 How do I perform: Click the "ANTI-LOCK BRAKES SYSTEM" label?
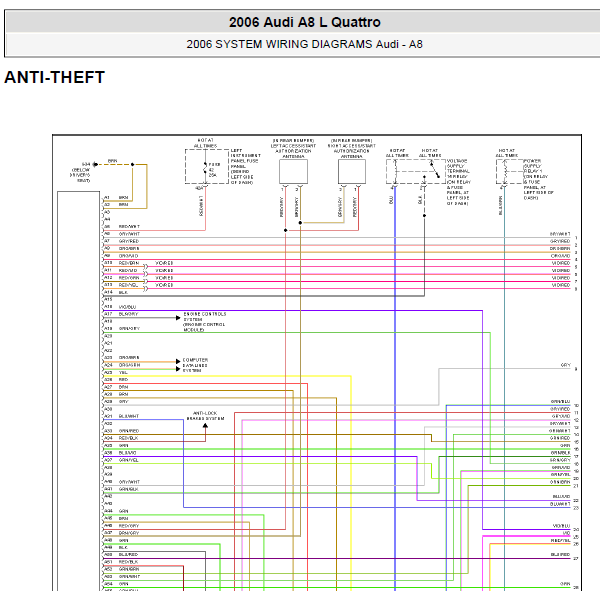(205, 416)
